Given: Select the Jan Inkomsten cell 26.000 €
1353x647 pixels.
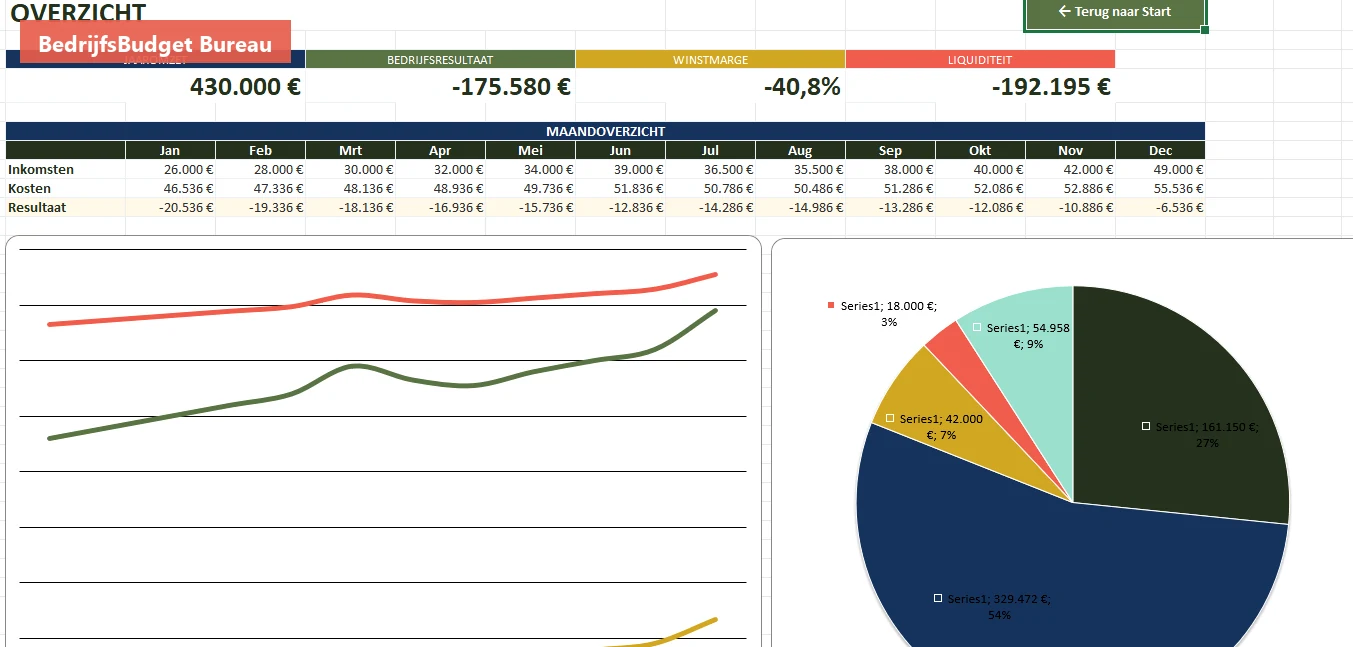Looking at the screenshot, I should pos(170,170).
